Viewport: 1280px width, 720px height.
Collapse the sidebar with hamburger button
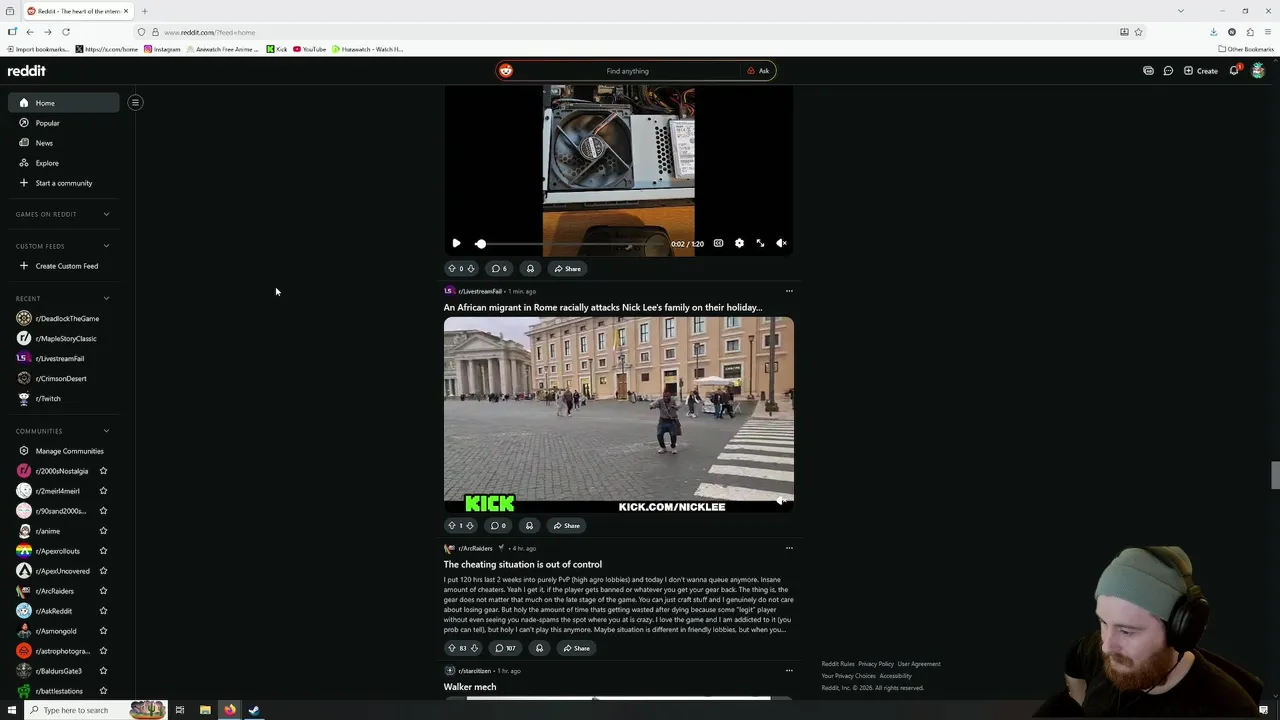[x=135, y=102]
